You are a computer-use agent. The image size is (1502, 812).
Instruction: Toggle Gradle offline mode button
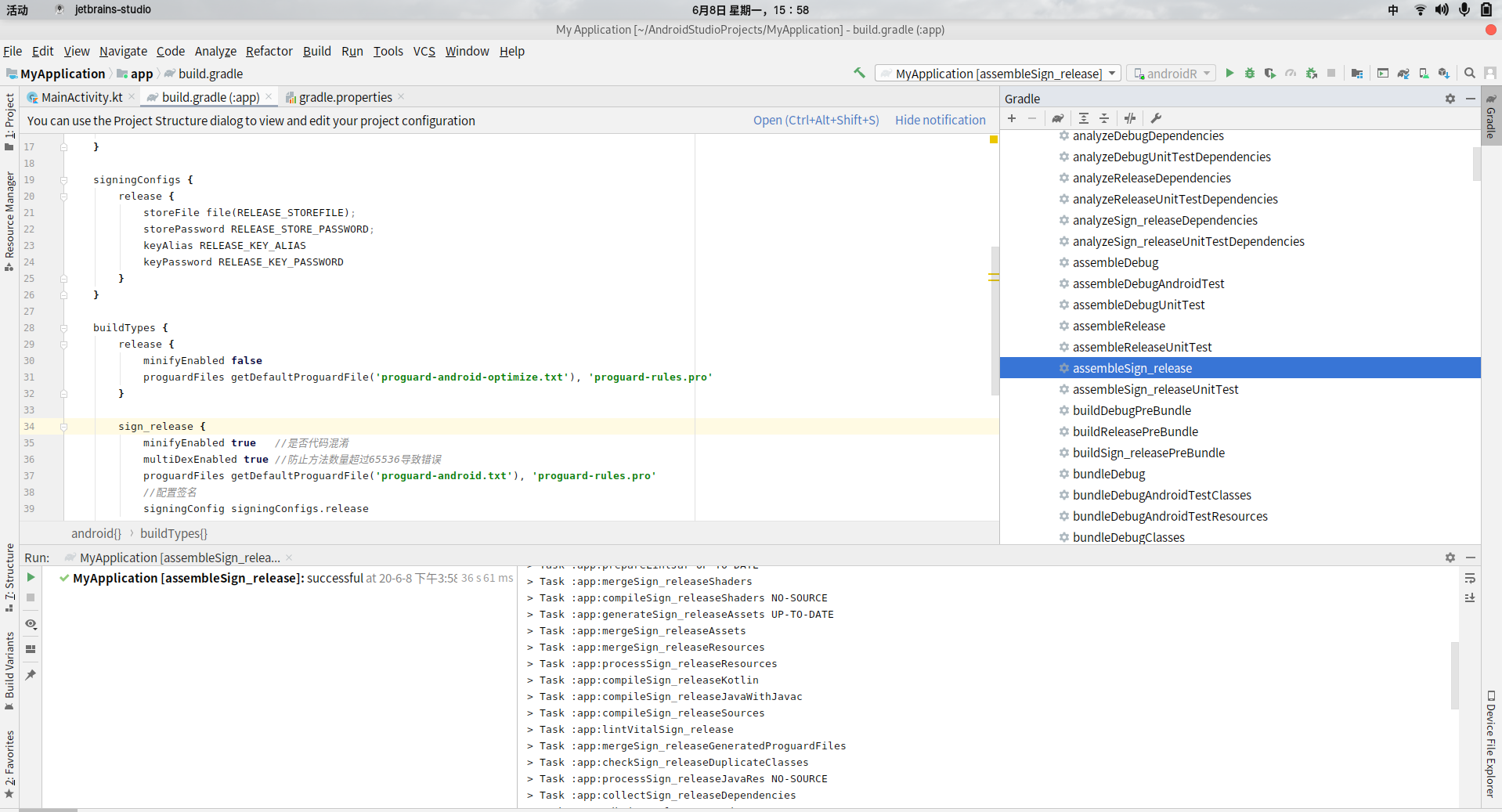pos(1129,118)
